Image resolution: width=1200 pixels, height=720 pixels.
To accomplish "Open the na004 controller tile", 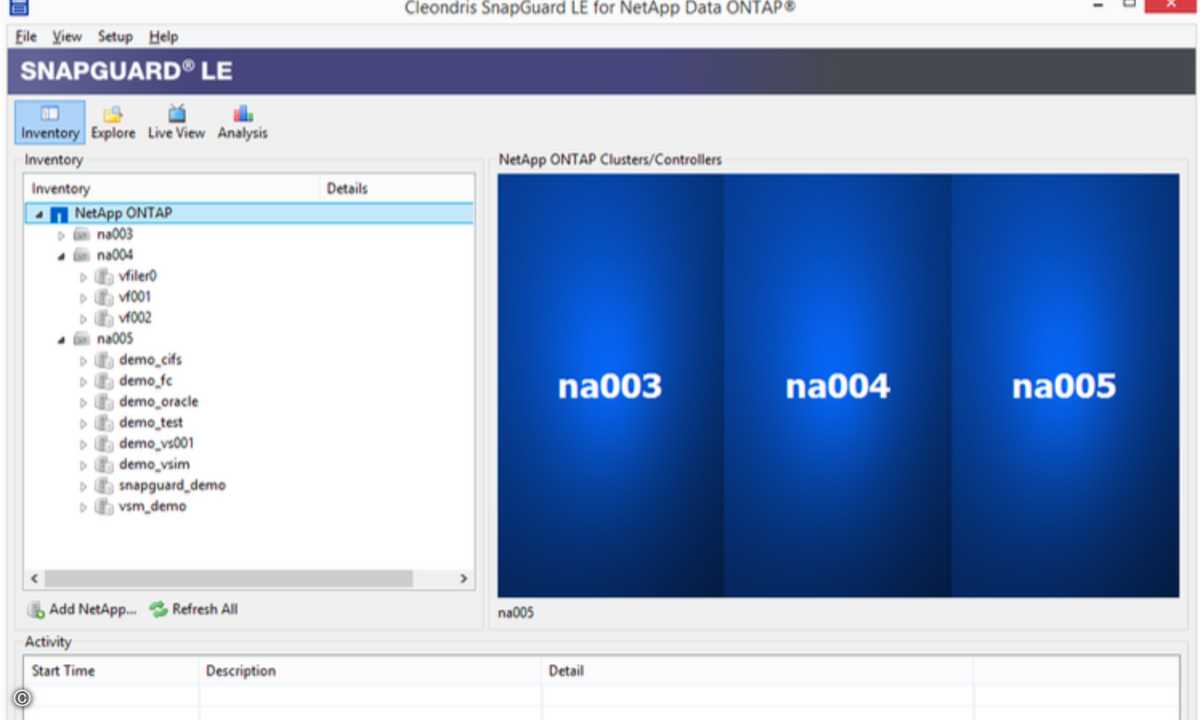I will tap(838, 386).
